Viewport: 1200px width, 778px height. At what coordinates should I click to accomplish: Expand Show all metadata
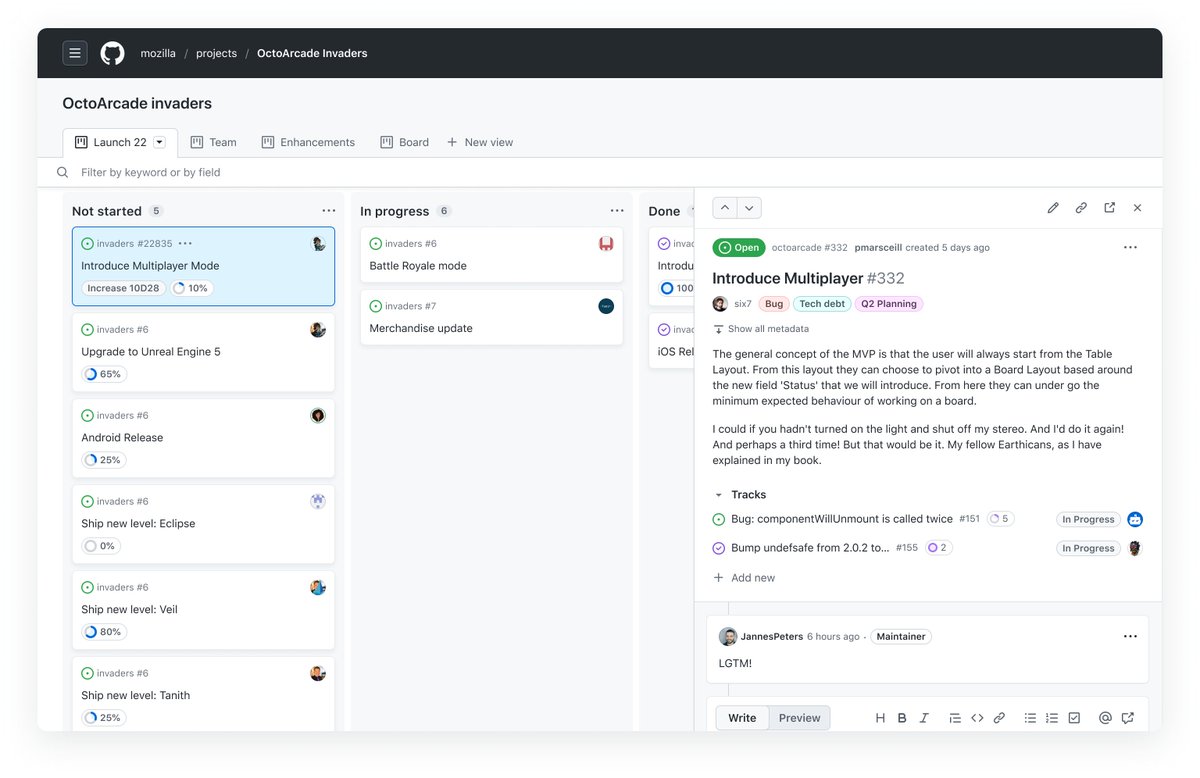[761, 329]
